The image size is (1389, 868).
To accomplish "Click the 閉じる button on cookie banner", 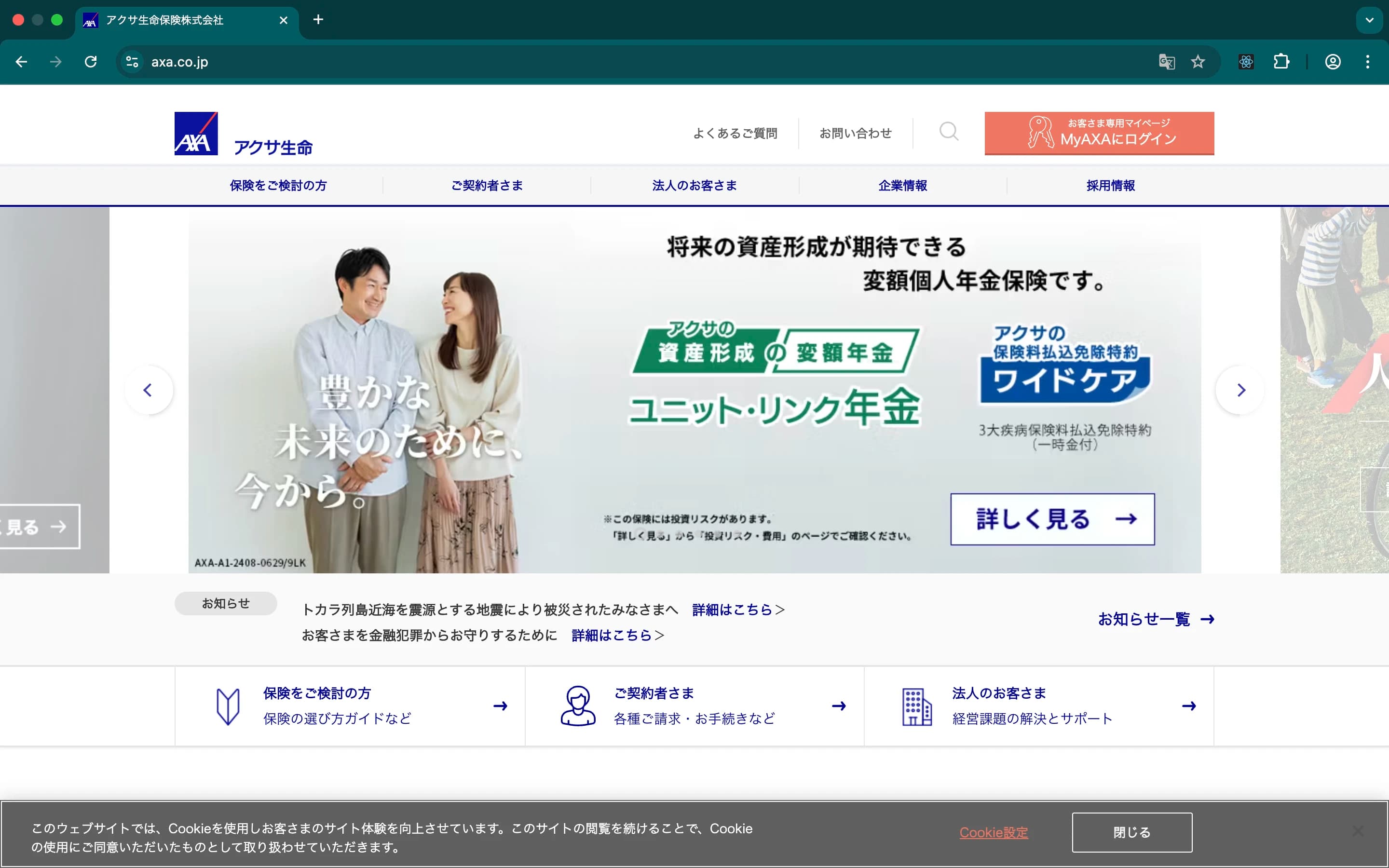I will point(1132,832).
